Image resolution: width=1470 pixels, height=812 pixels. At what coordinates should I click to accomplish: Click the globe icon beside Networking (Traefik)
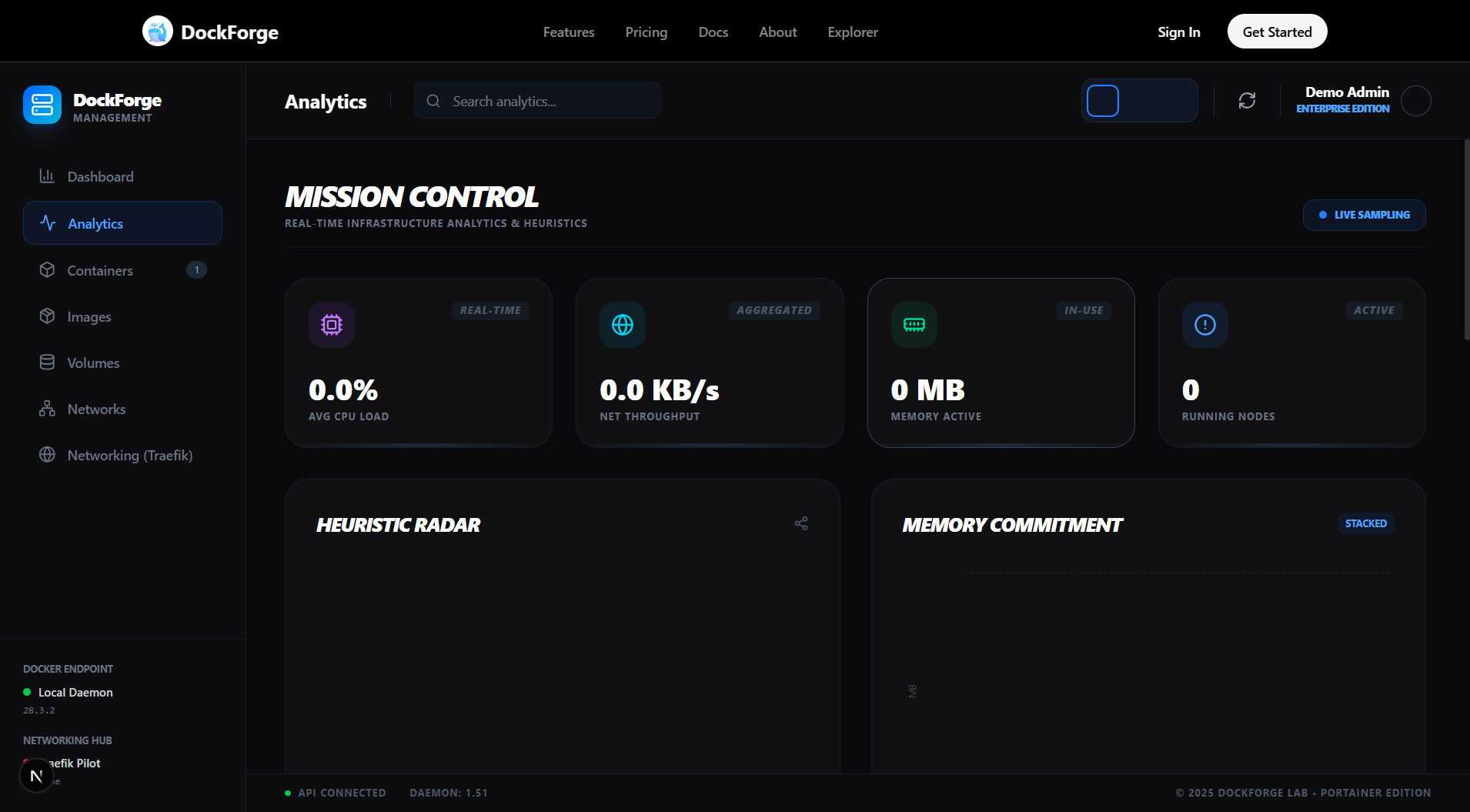pos(48,455)
